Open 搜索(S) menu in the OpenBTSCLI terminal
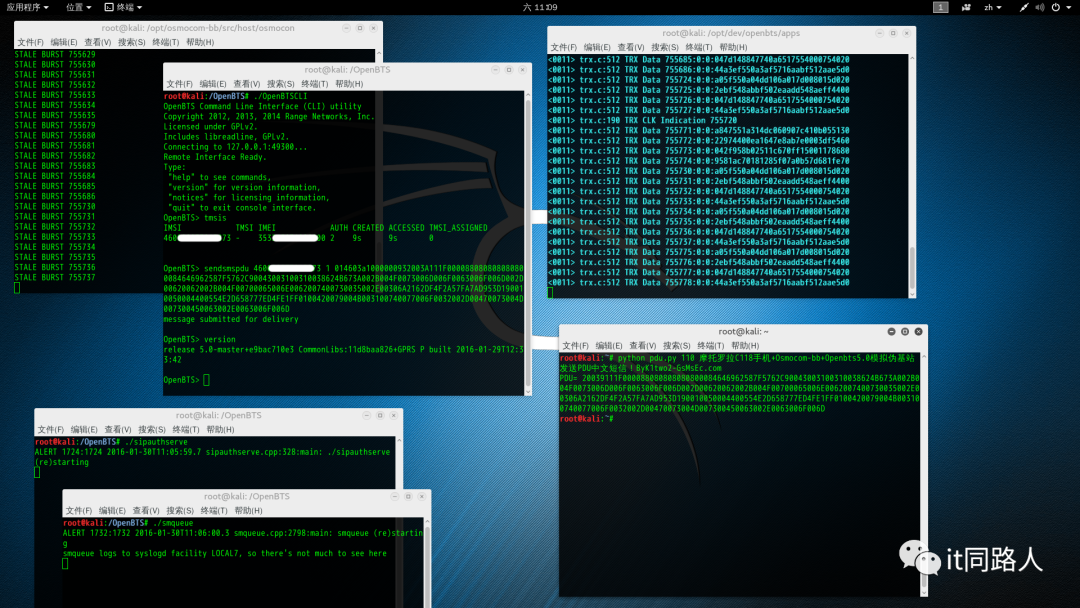This screenshot has width=1080, height=608. point(280,84)
